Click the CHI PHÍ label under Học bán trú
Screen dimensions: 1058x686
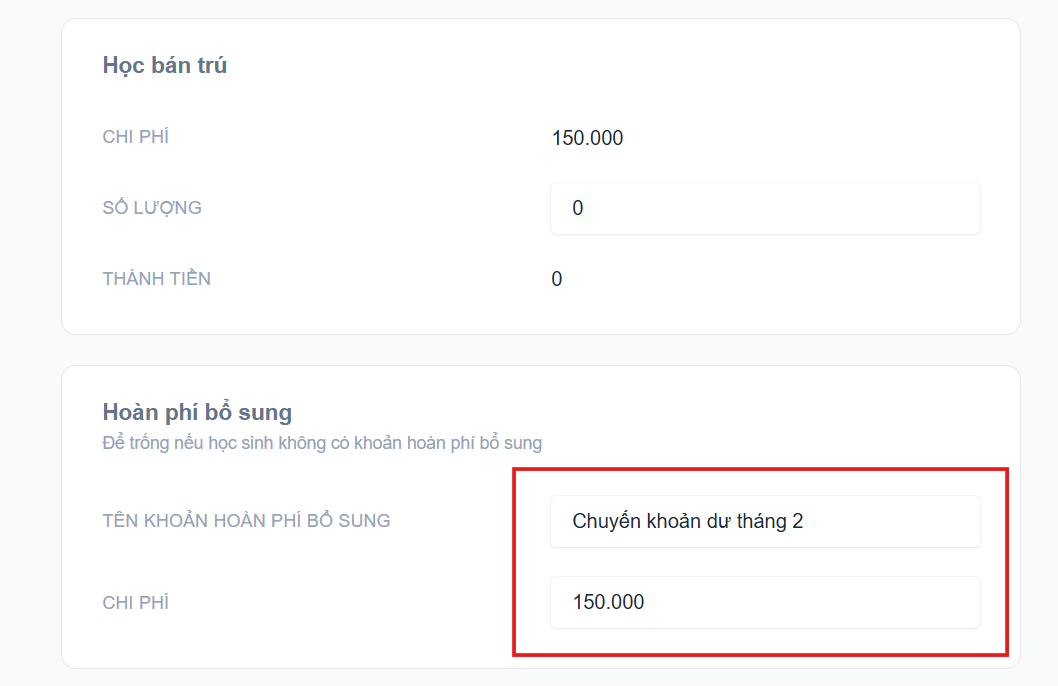(x=135, y=137)
